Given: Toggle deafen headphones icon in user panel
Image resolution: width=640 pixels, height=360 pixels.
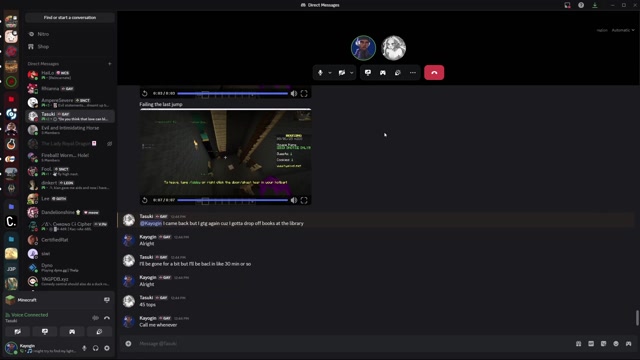Looking at the screenshot, I should 96,348.
